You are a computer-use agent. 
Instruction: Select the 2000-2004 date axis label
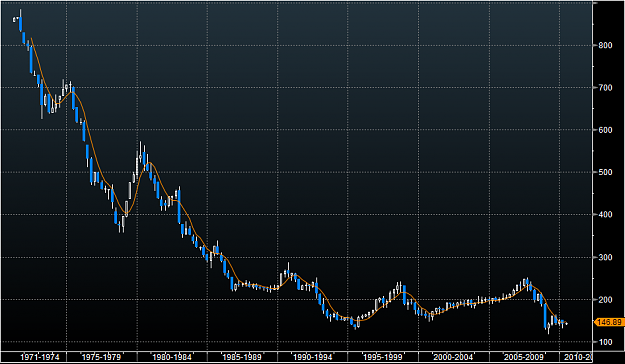point(453,357)
